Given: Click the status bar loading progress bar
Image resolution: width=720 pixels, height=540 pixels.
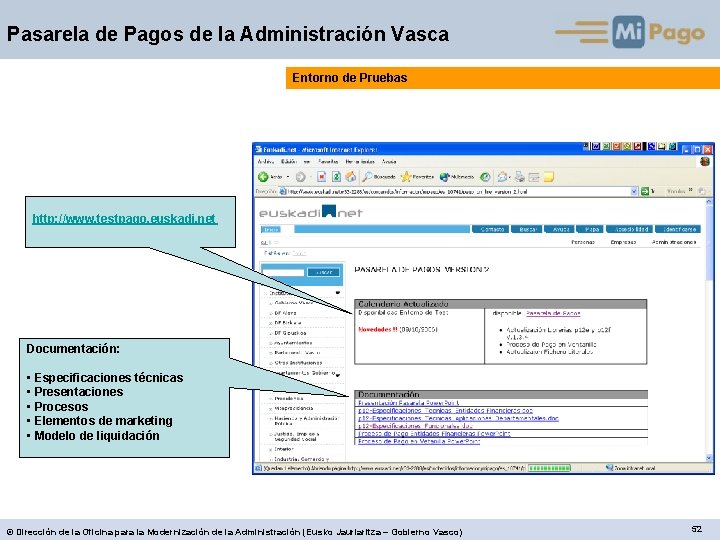Looking at the screenshot, I should pyautogui.click(x=549, y=468).
